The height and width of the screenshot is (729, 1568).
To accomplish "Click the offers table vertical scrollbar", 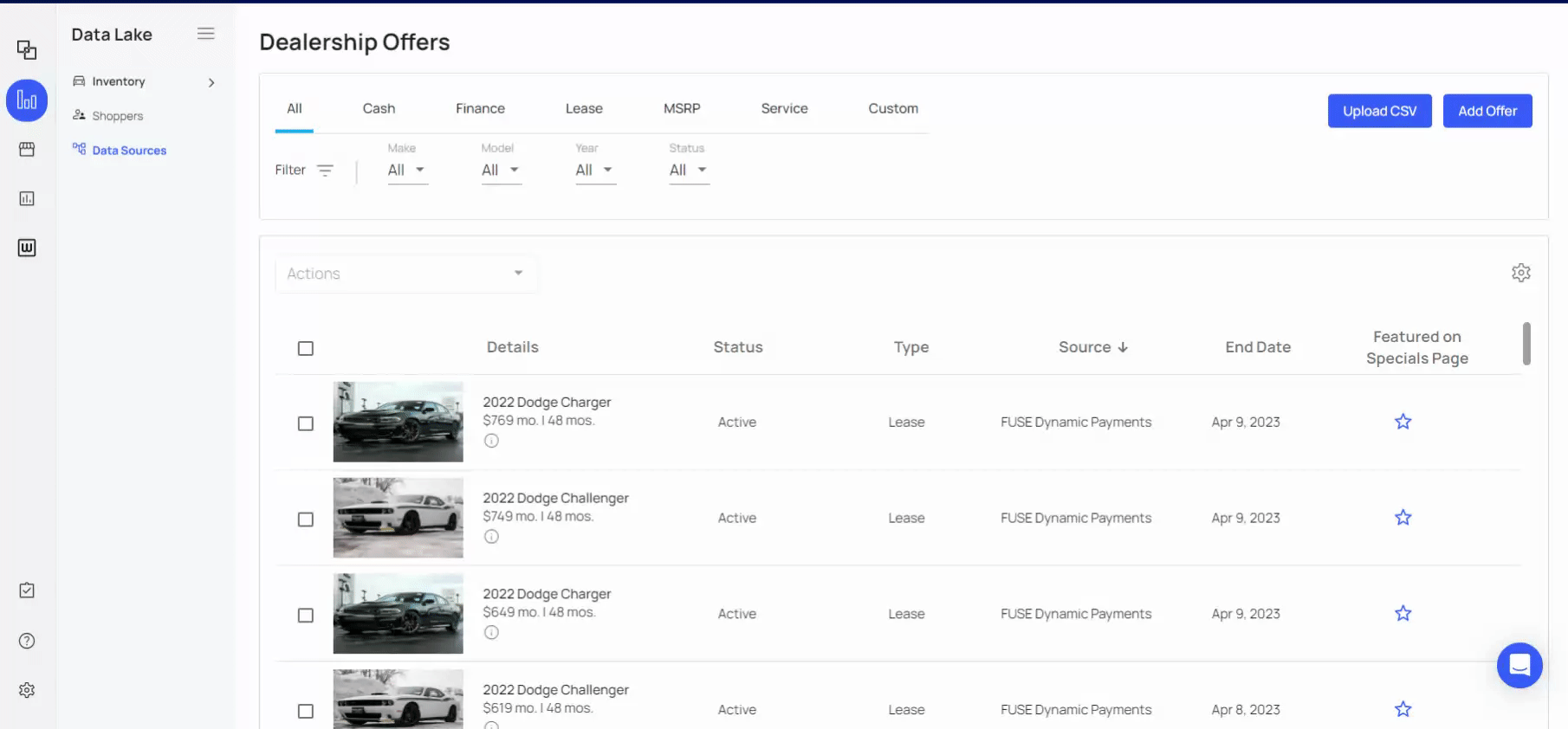I will [1526, 344].
